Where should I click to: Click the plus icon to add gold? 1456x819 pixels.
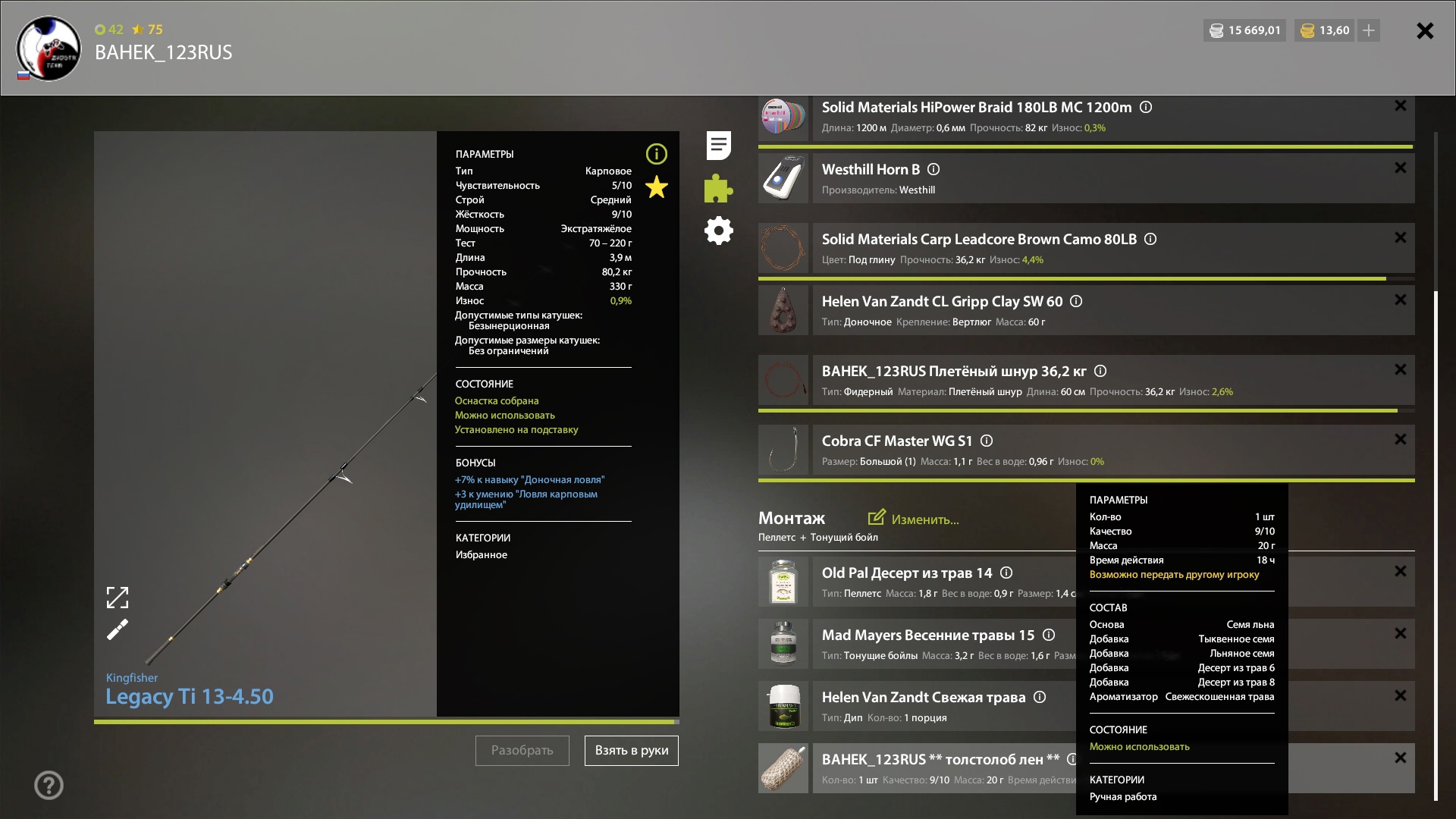click(x=1369, y=30)
